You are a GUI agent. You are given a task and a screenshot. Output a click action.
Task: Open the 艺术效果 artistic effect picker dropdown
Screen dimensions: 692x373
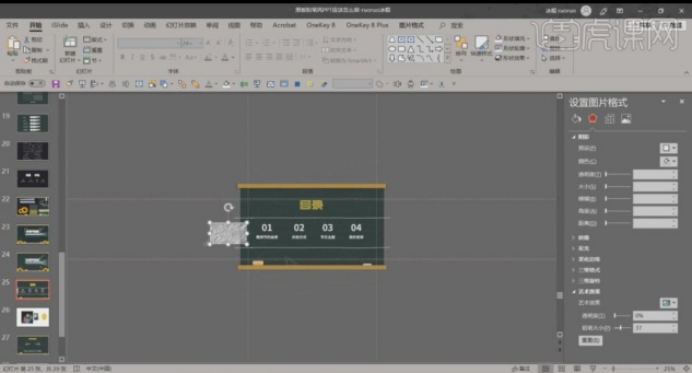pos(668,302)
